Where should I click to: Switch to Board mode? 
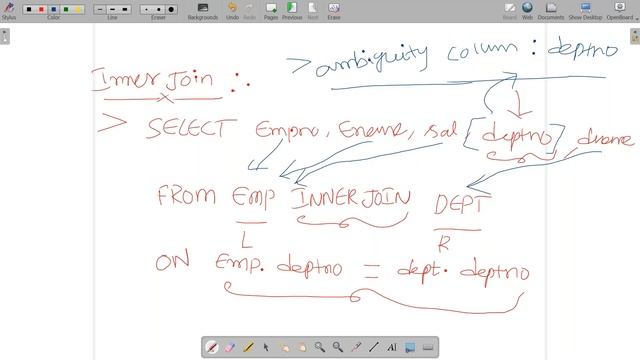(509, 11)
